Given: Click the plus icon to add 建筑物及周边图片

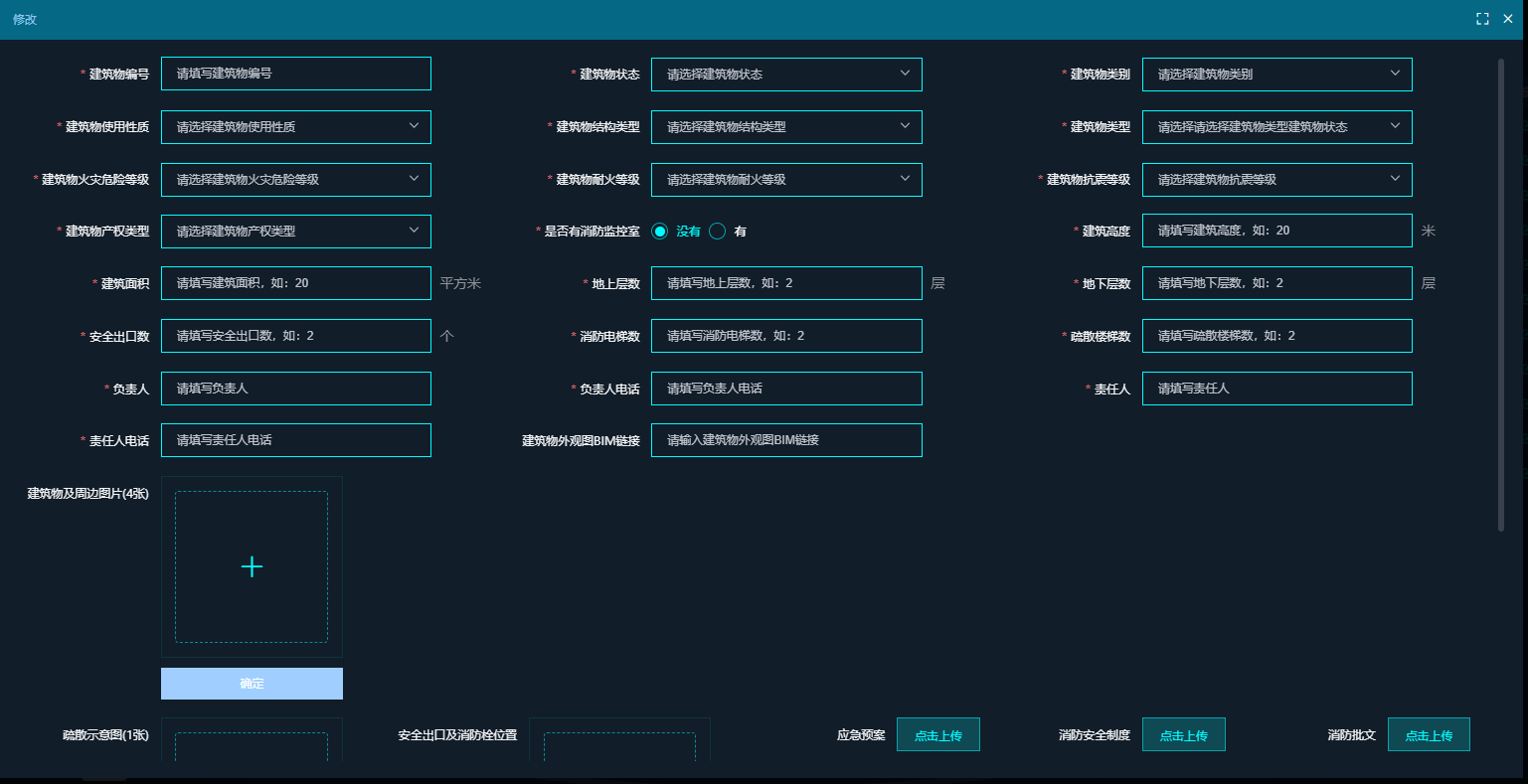Looking at the screenshot, I should 252,566.
